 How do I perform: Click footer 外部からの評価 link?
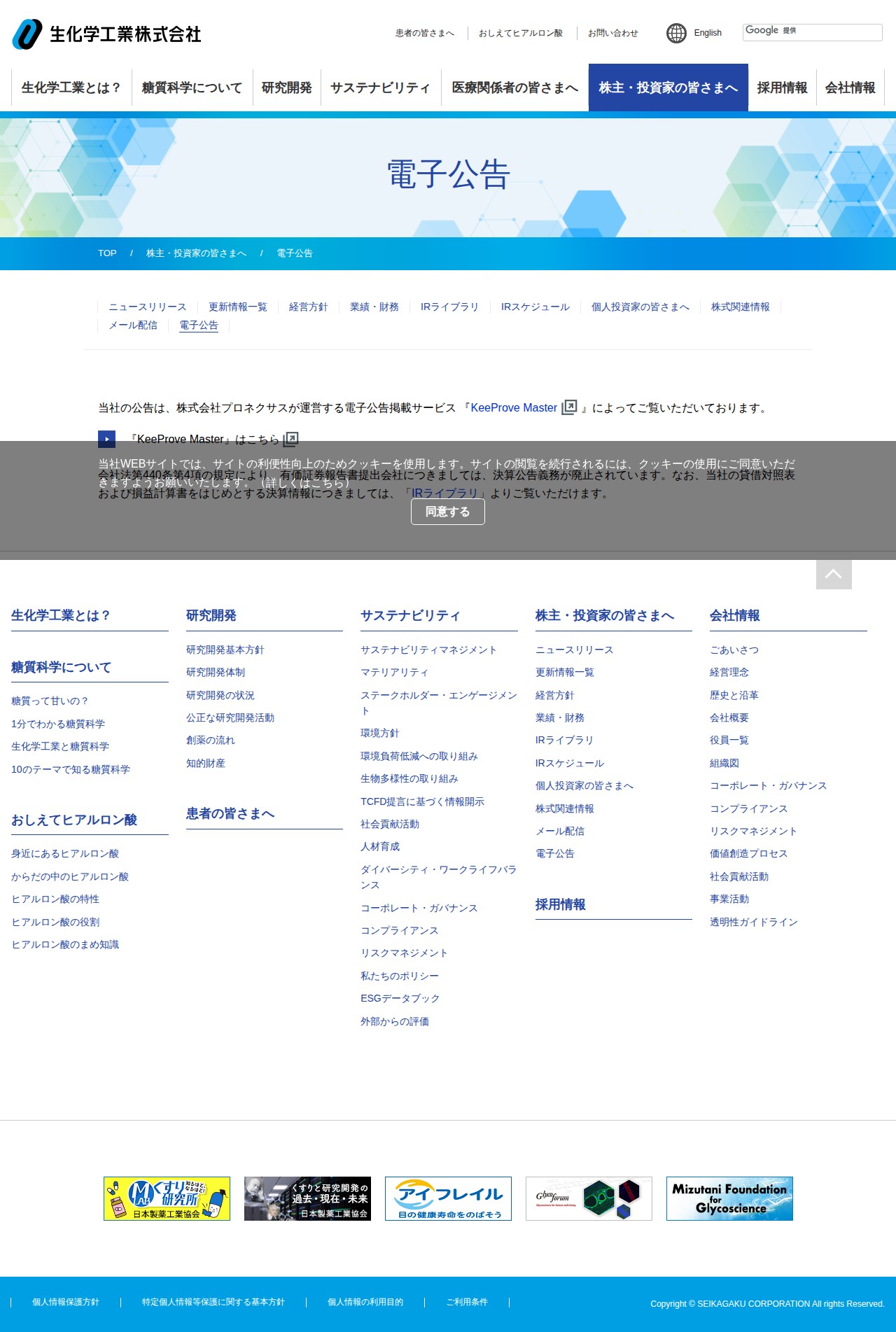[395, 1021]
